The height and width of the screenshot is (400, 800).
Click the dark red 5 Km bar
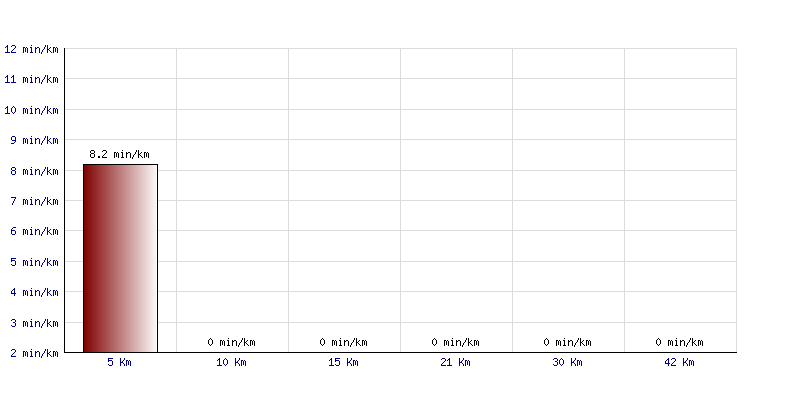pos(120,258)
